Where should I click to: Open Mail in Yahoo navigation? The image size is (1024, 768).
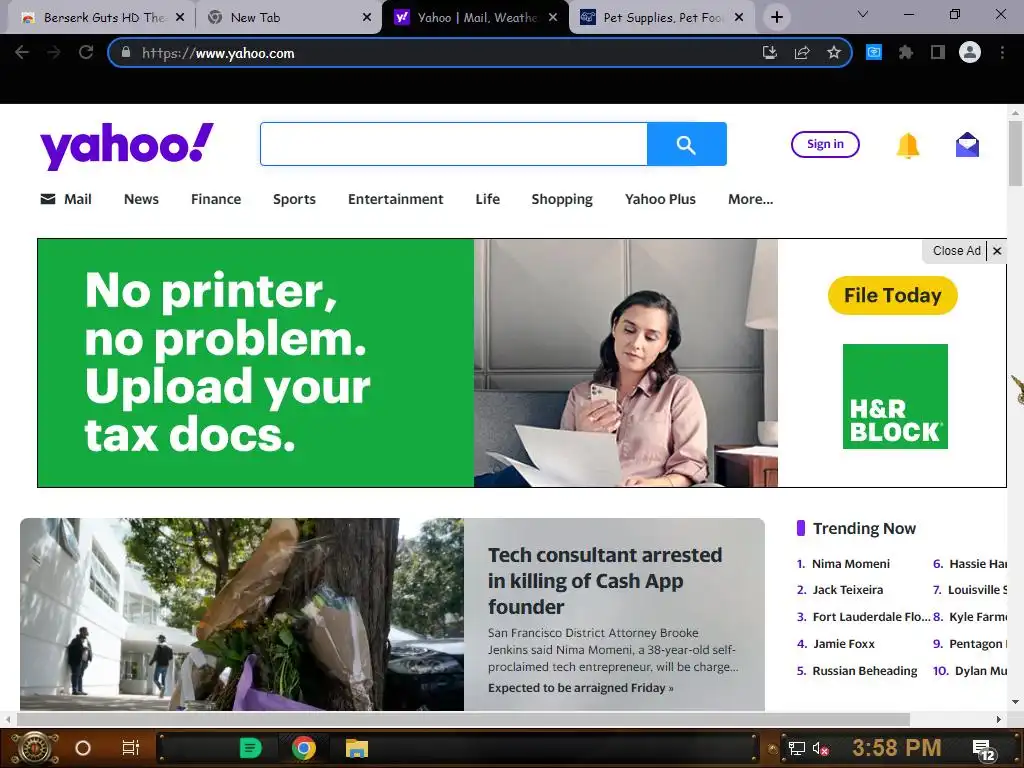coord(66,199)
